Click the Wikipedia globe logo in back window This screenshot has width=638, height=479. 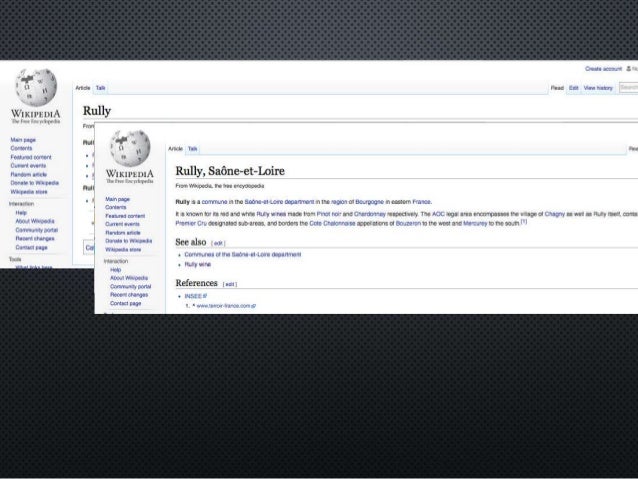(36, 87)
